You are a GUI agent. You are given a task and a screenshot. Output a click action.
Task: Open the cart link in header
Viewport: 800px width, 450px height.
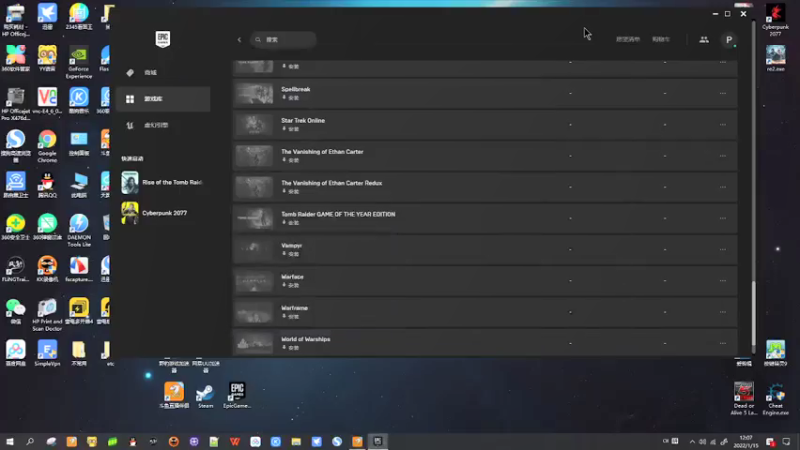tap(661, 39)
